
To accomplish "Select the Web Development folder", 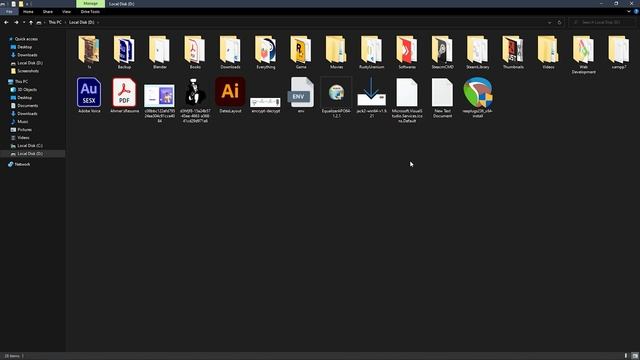I will tap(584, 55).
